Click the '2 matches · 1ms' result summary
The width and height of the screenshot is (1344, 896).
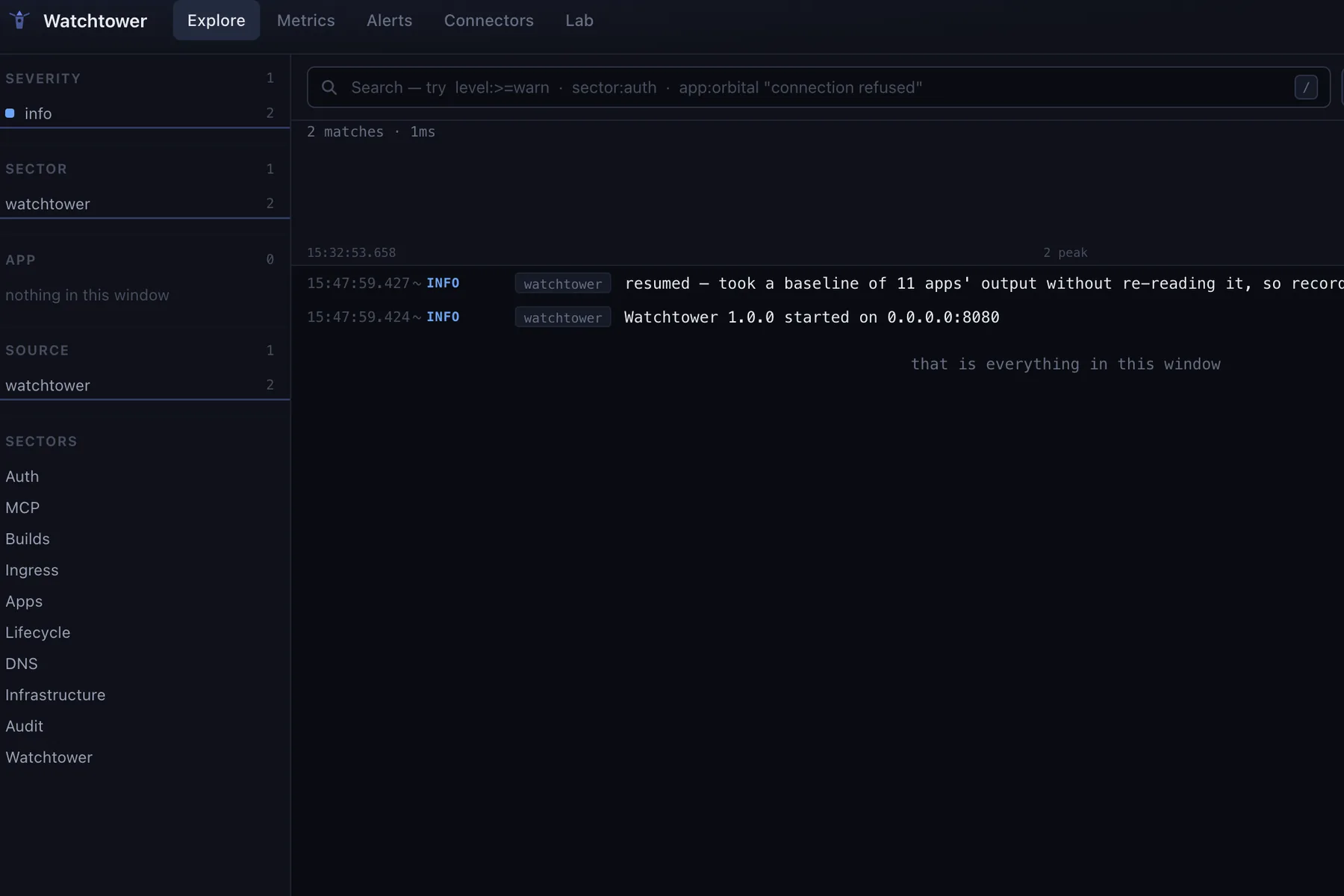[x=371, y=131]
